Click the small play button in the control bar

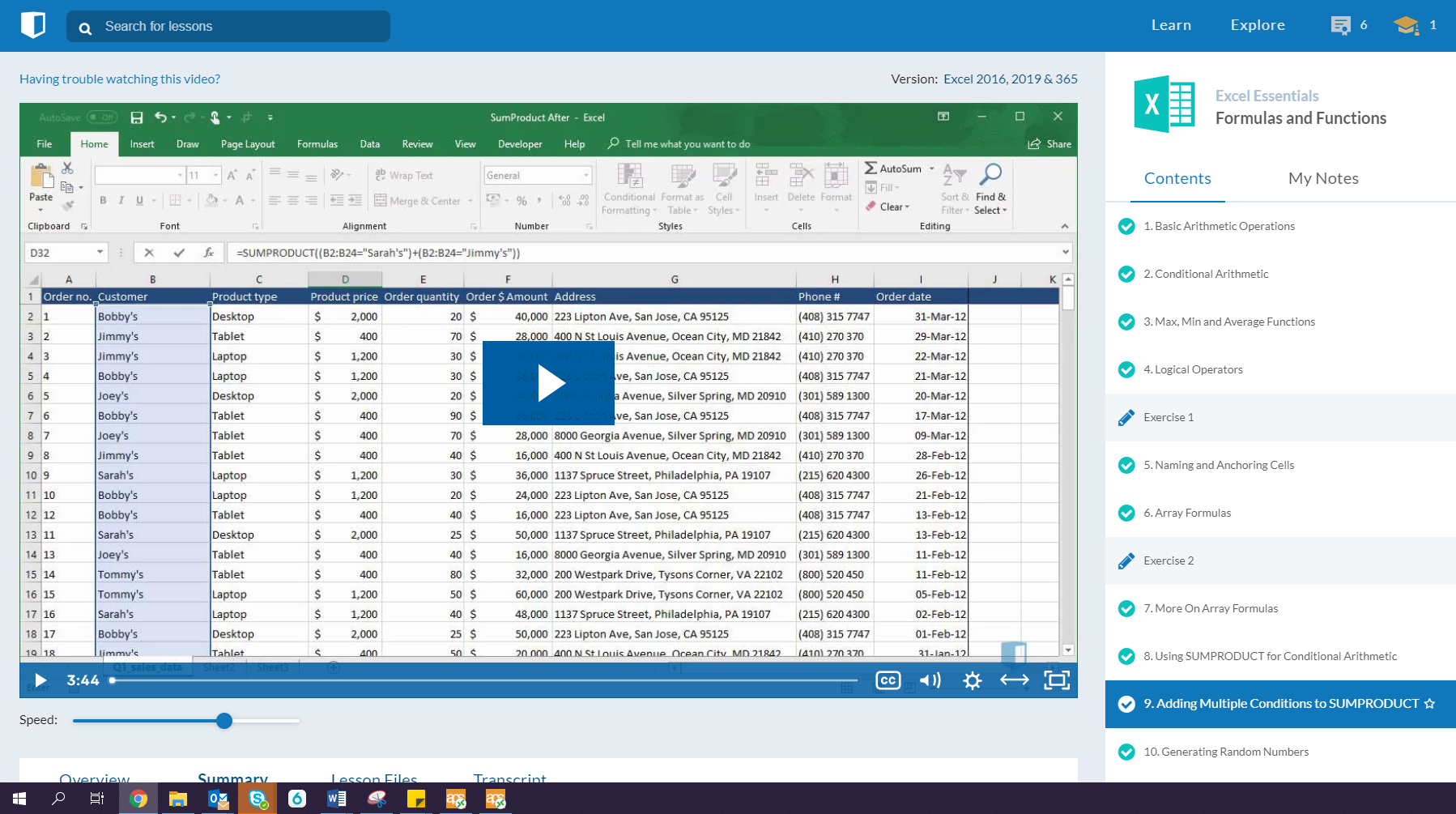click(40, 680)
